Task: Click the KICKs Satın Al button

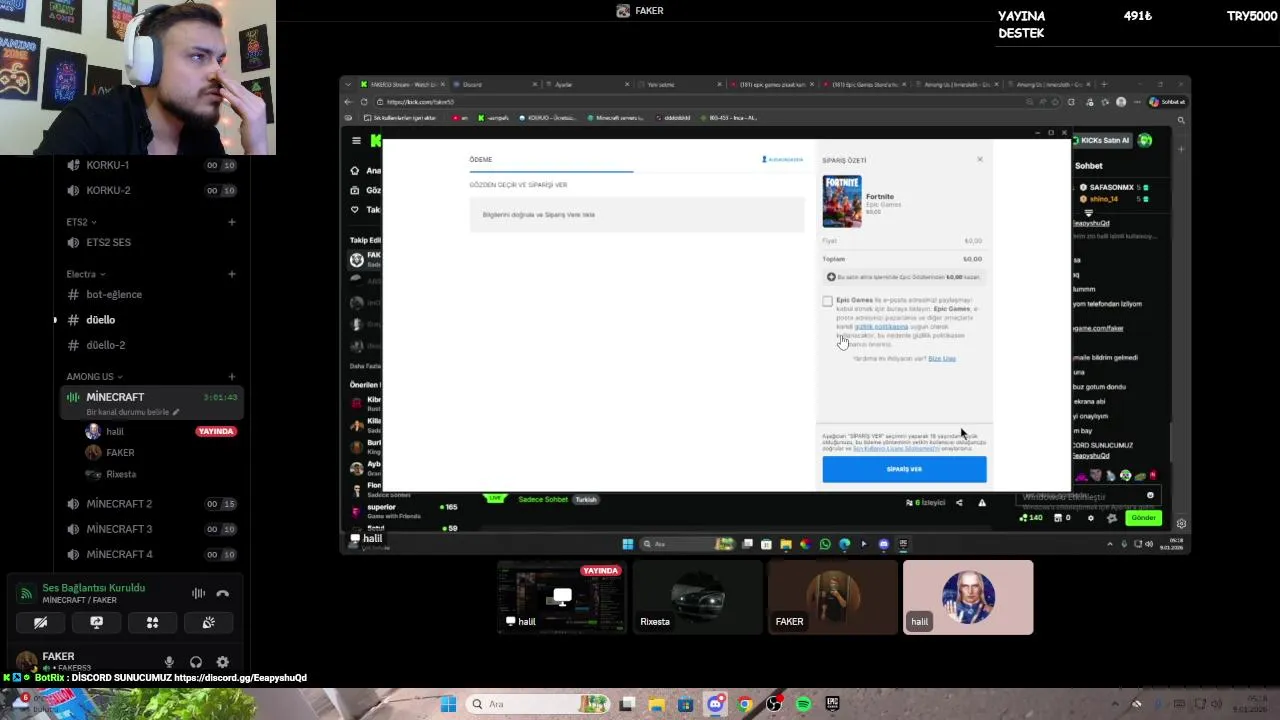Action: click(1103, 140)
